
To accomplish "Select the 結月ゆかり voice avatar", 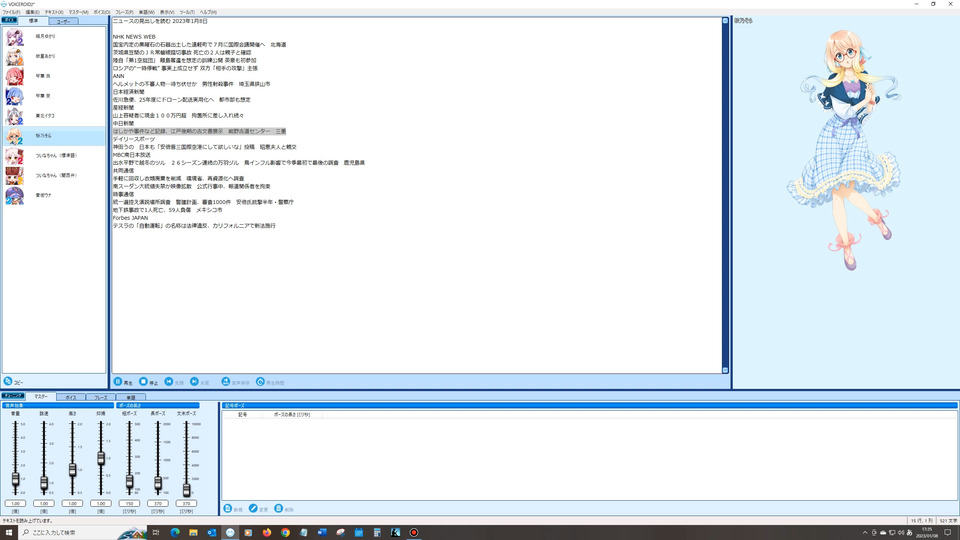I will coord(15,37).
